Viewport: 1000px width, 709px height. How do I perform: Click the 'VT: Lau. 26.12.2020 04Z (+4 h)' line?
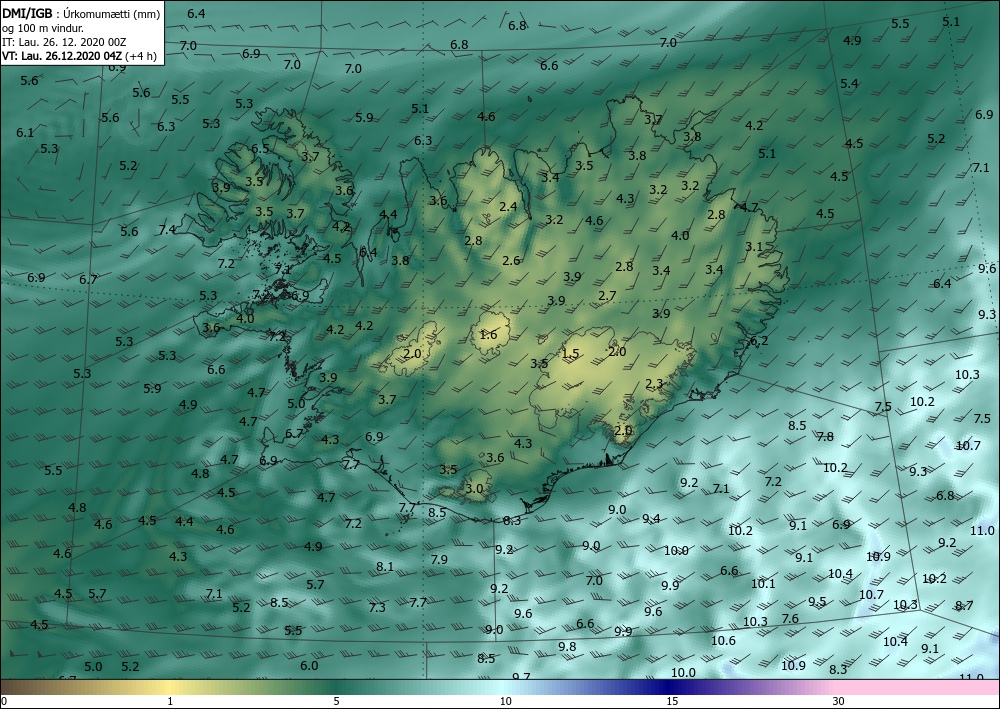(x=80, y=55)
